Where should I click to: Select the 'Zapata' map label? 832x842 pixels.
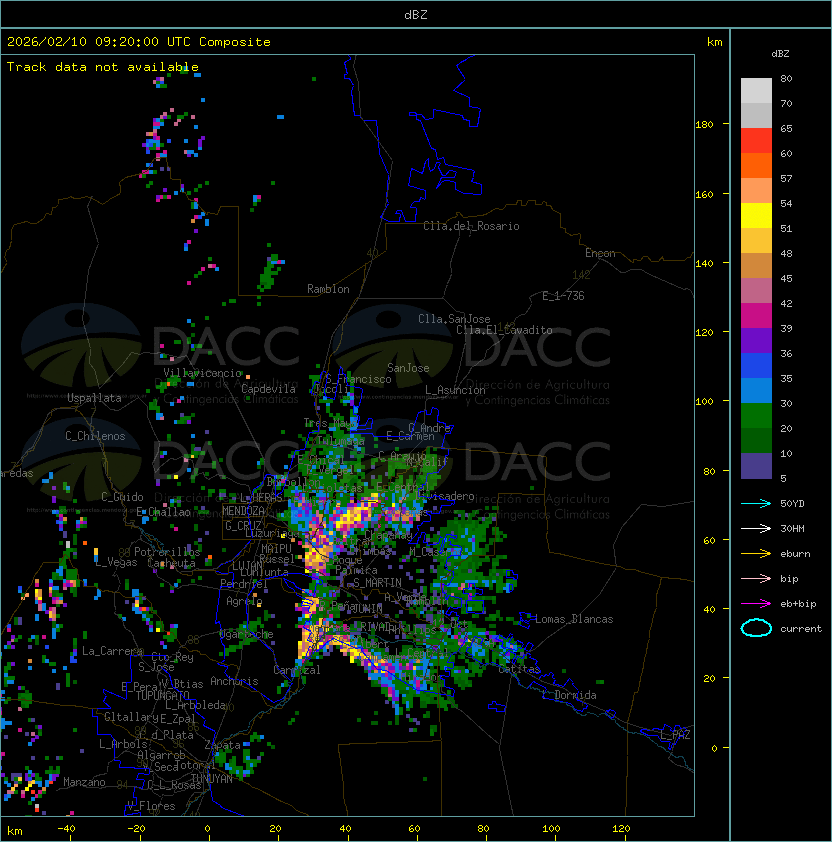click(222, 745)
